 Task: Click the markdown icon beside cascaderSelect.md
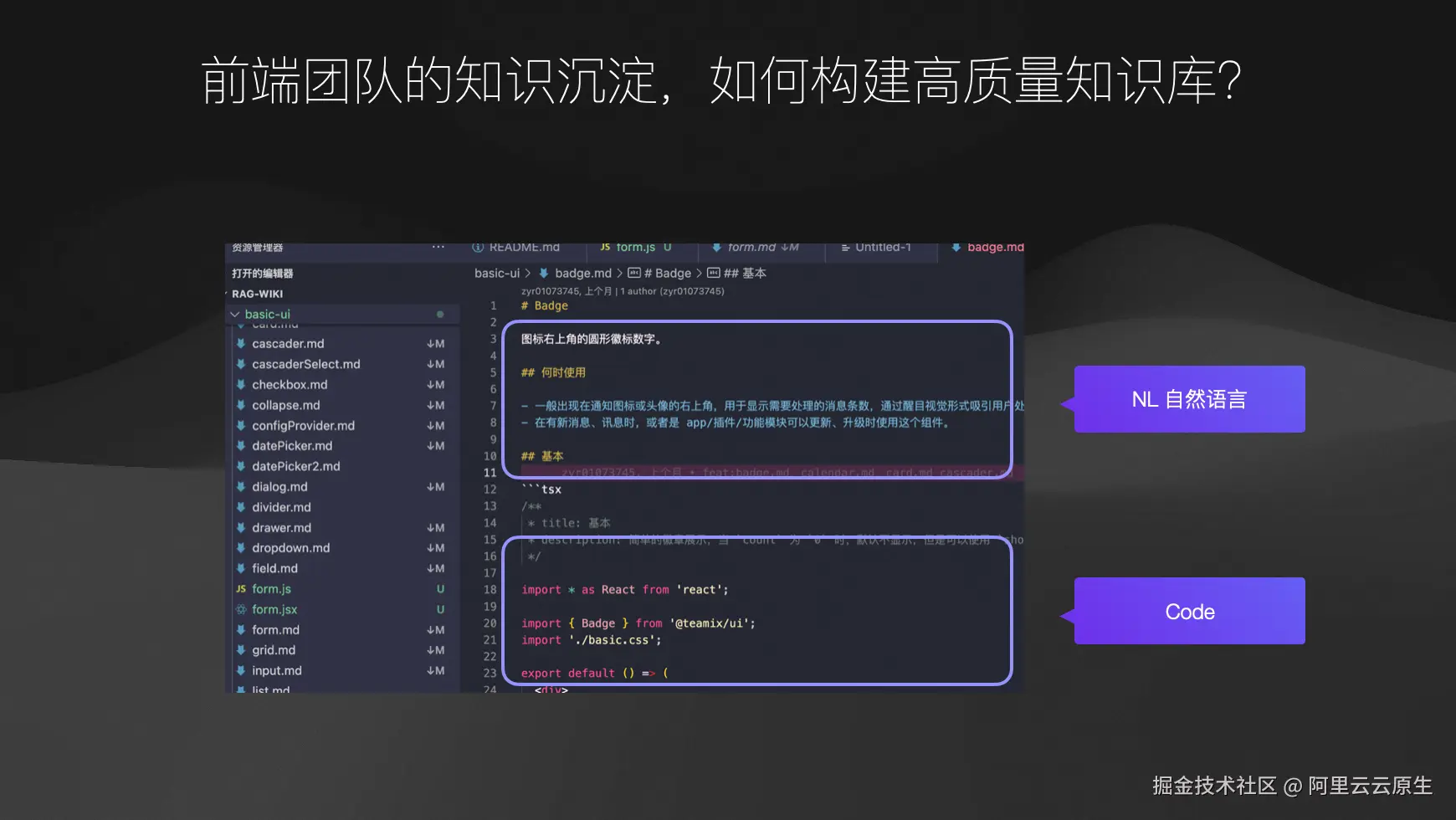pos(241,364)
